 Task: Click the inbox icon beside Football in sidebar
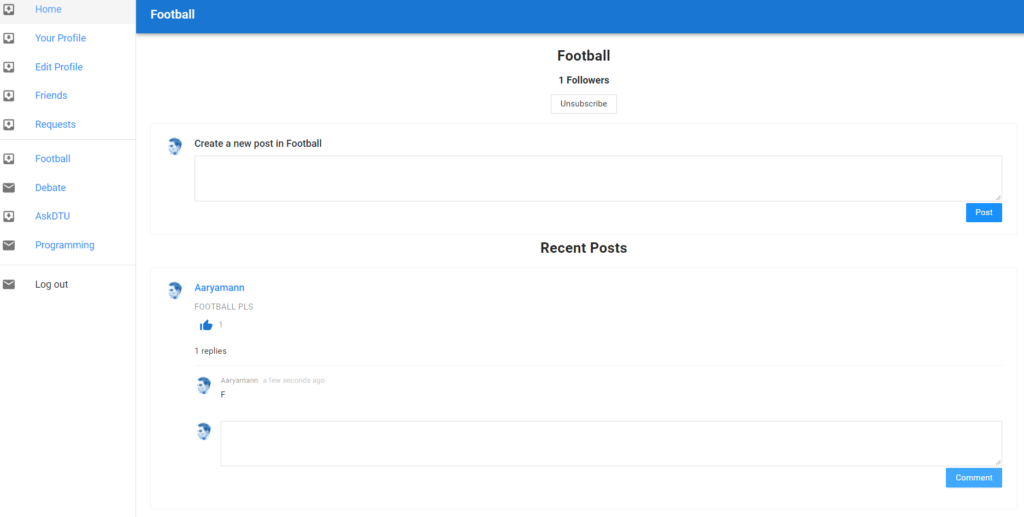click(x=8, y=159)
